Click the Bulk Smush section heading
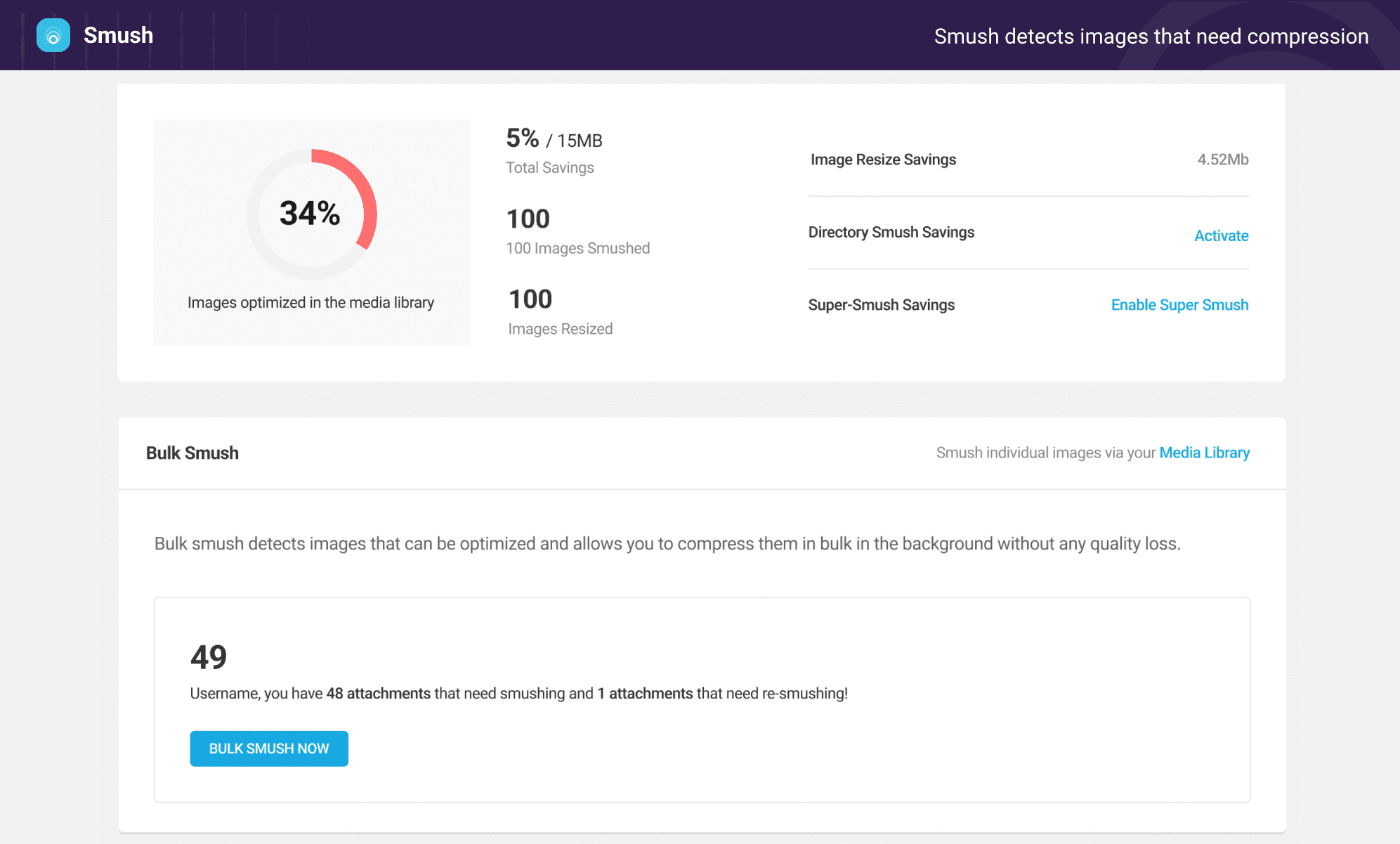The height and width of the screenshot is (844, 1400). coord(192,453)
